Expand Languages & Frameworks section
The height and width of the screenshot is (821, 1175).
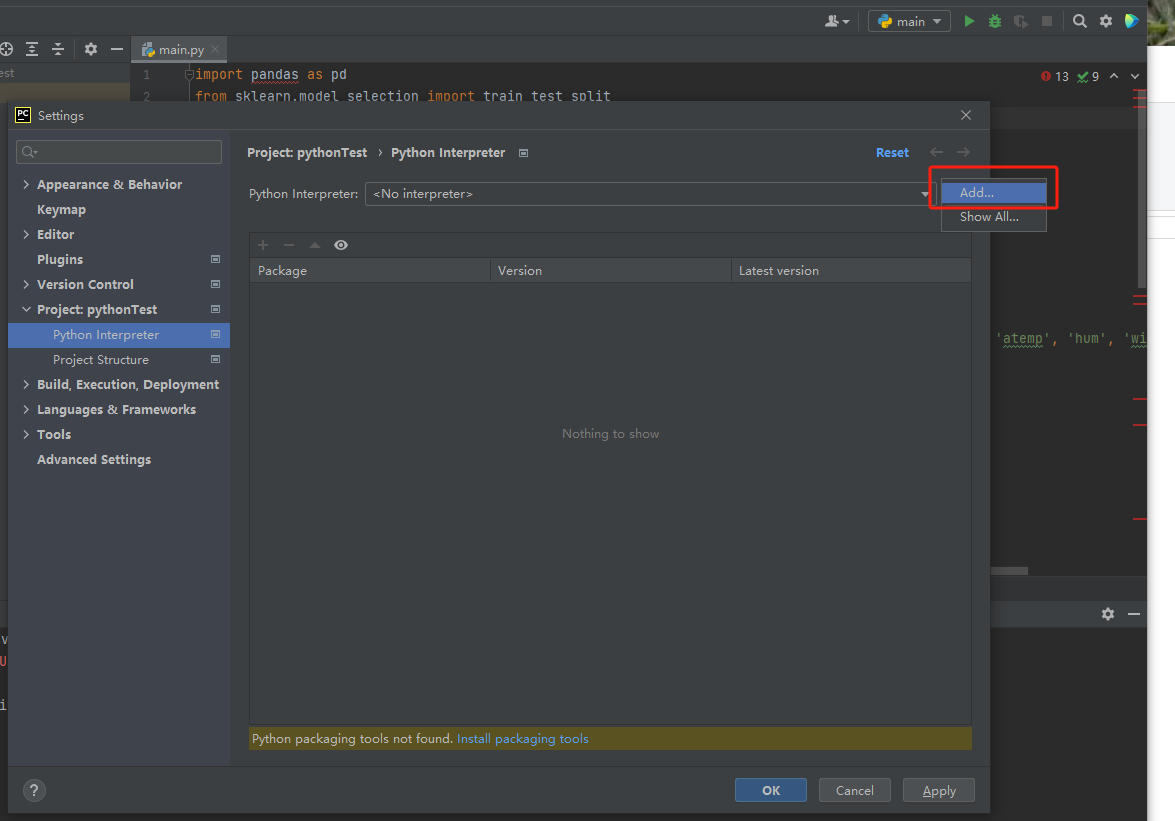(26, 410)
